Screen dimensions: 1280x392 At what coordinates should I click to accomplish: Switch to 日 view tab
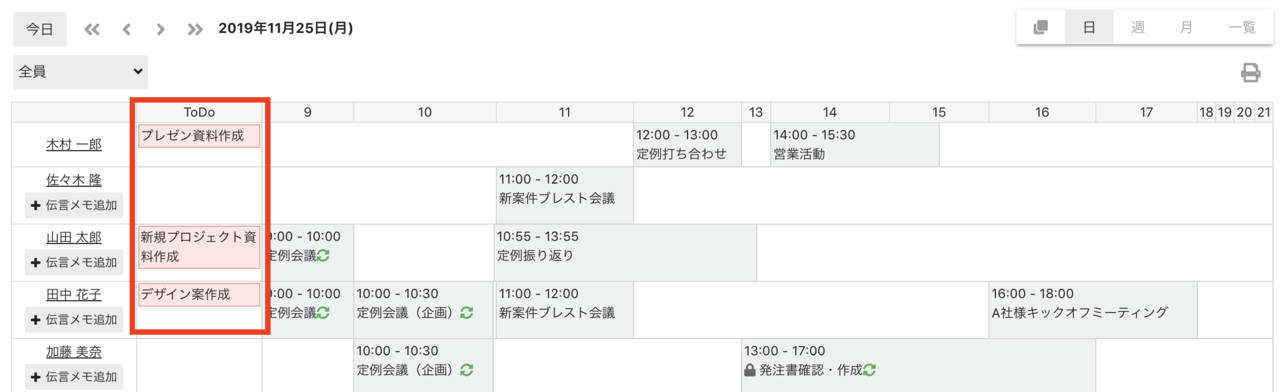tap(1089, 28)
